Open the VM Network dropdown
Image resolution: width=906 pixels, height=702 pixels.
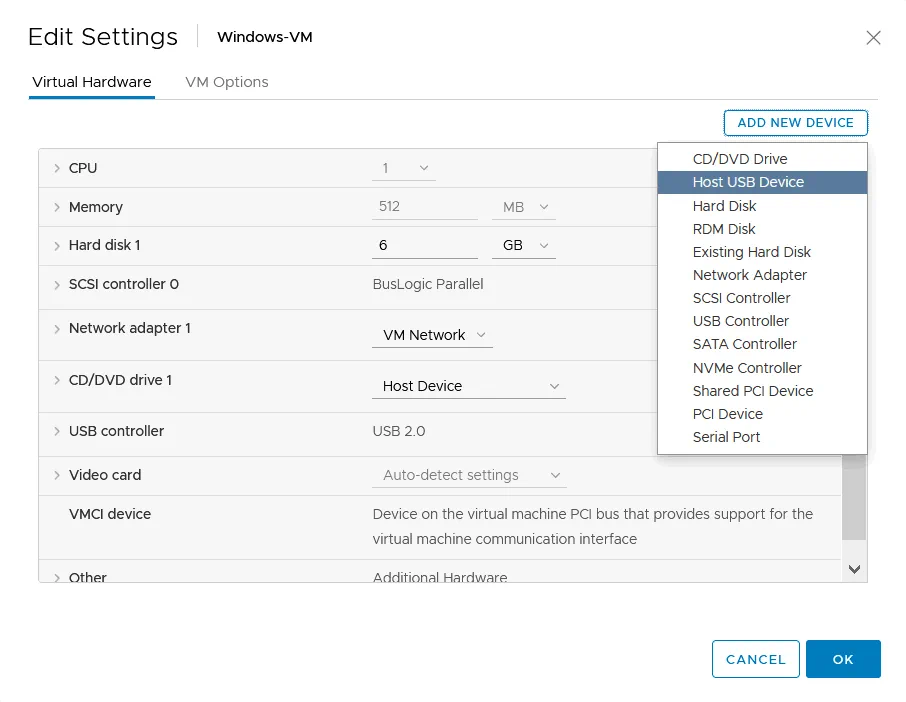[432, 336]
